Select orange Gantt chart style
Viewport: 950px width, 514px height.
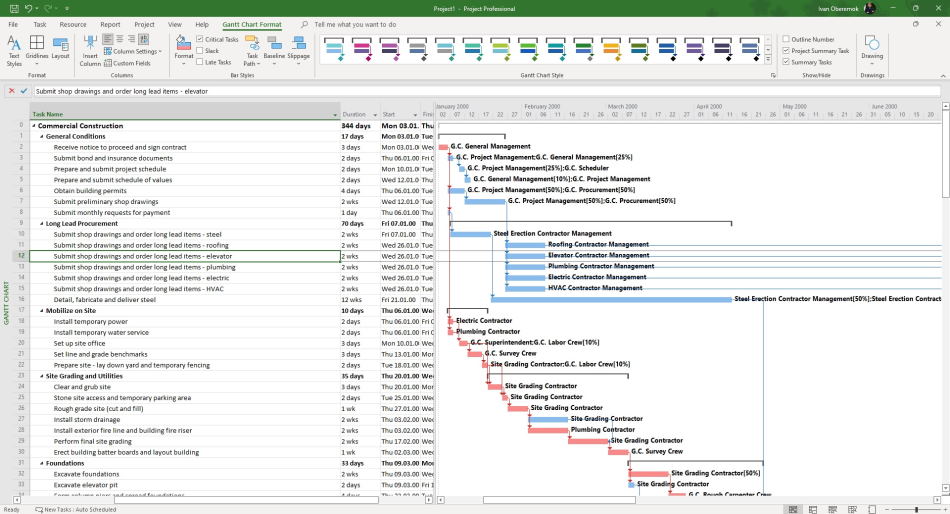(x=611, y=50)
